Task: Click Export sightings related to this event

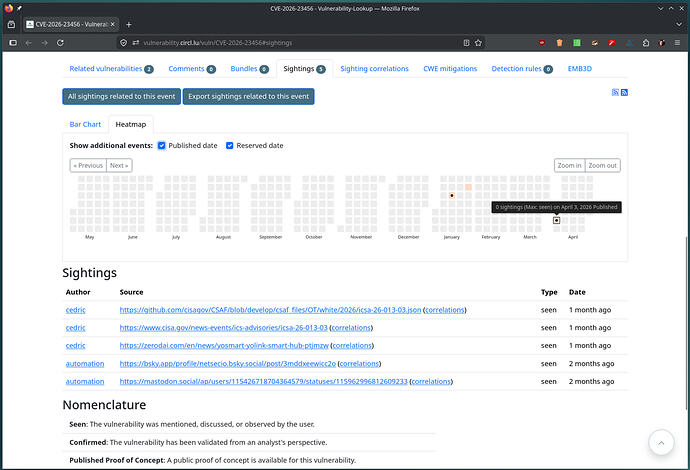Action: [249, 96]
